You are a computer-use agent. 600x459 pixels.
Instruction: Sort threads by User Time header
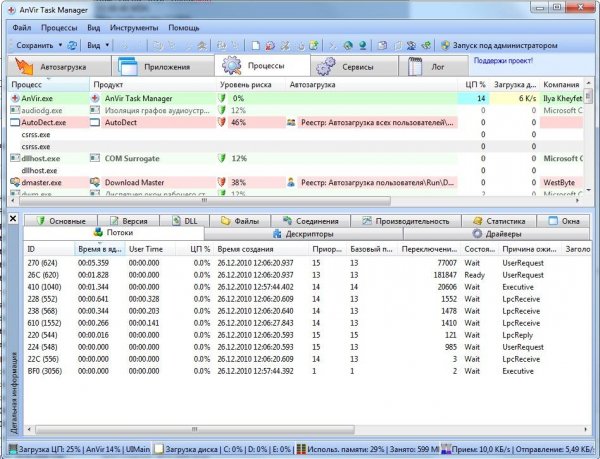pos(150,249)
